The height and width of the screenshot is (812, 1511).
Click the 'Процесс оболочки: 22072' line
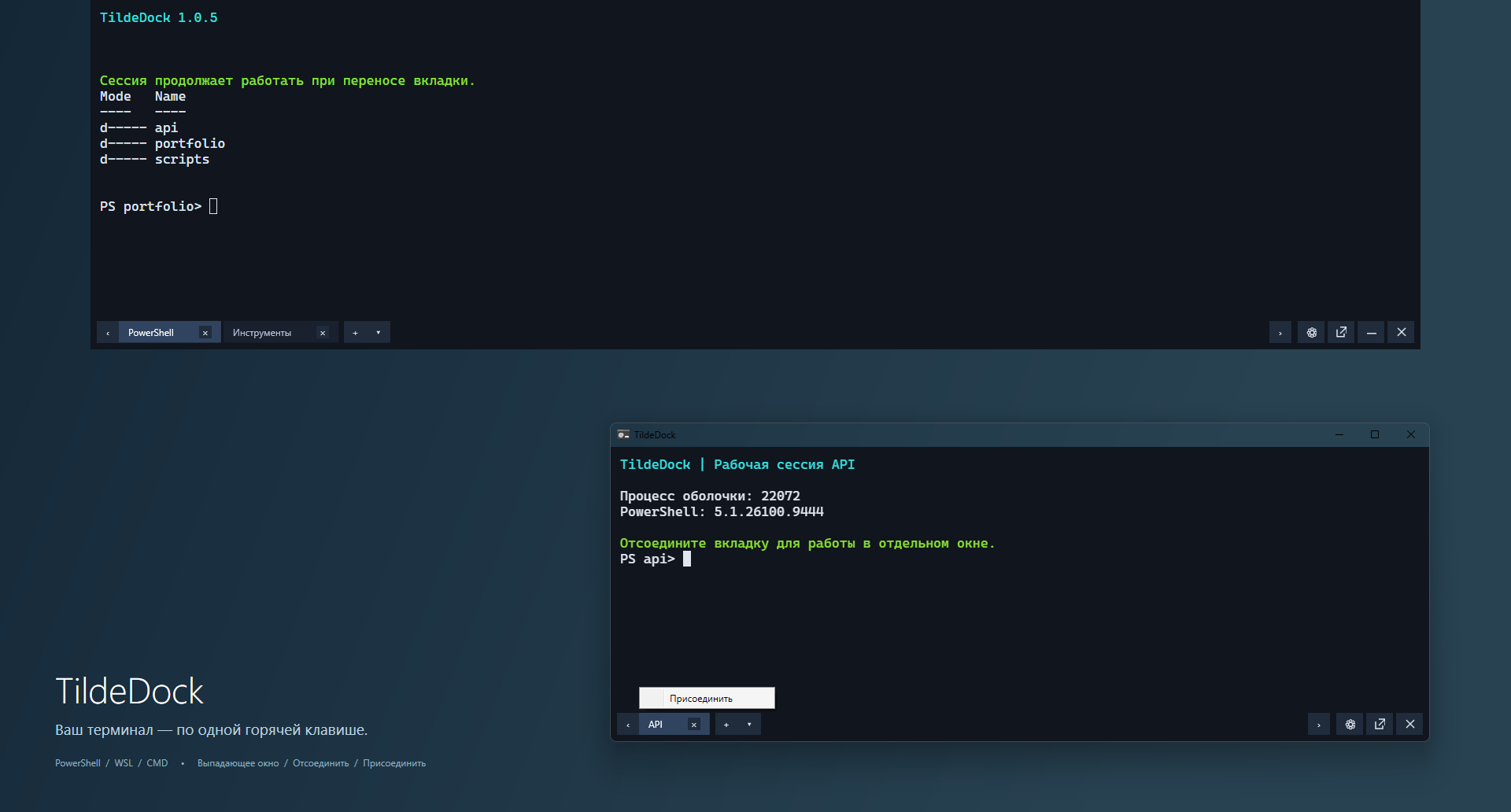[x=710, y=496]
